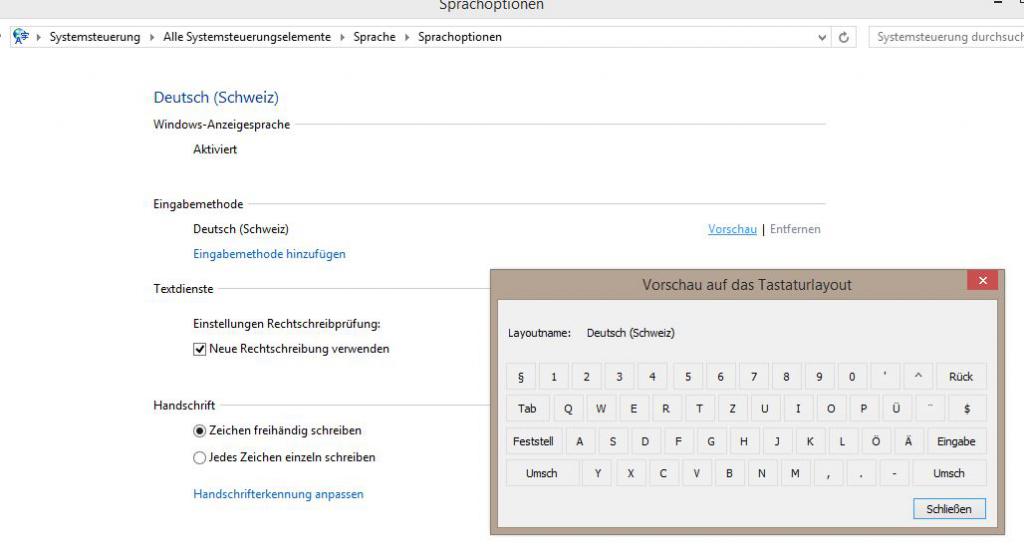Click the Schließen button
This screenshot has height=554, width=1024.
coord(949,509)
